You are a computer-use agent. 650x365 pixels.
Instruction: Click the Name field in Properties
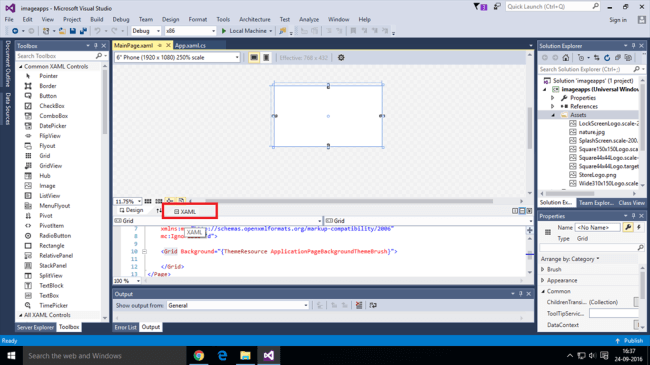point(597,227)
